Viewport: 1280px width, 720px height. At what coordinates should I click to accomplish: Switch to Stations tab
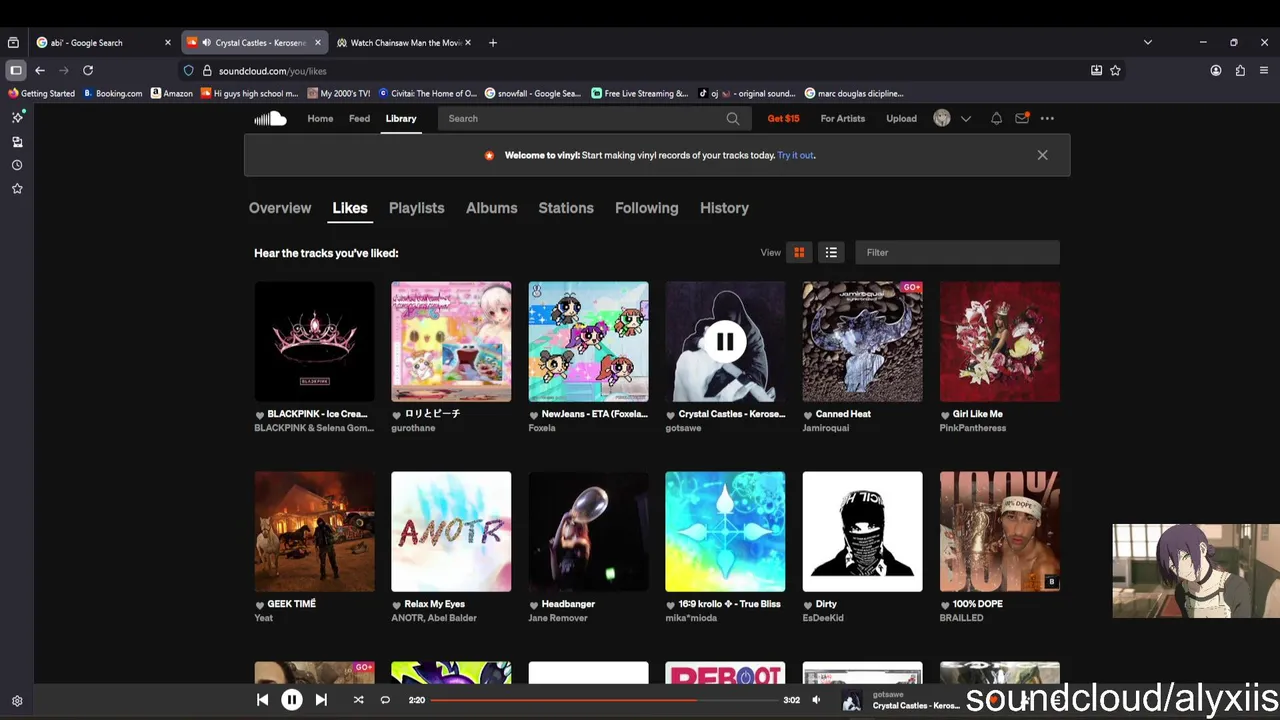[x=566, y=208]
